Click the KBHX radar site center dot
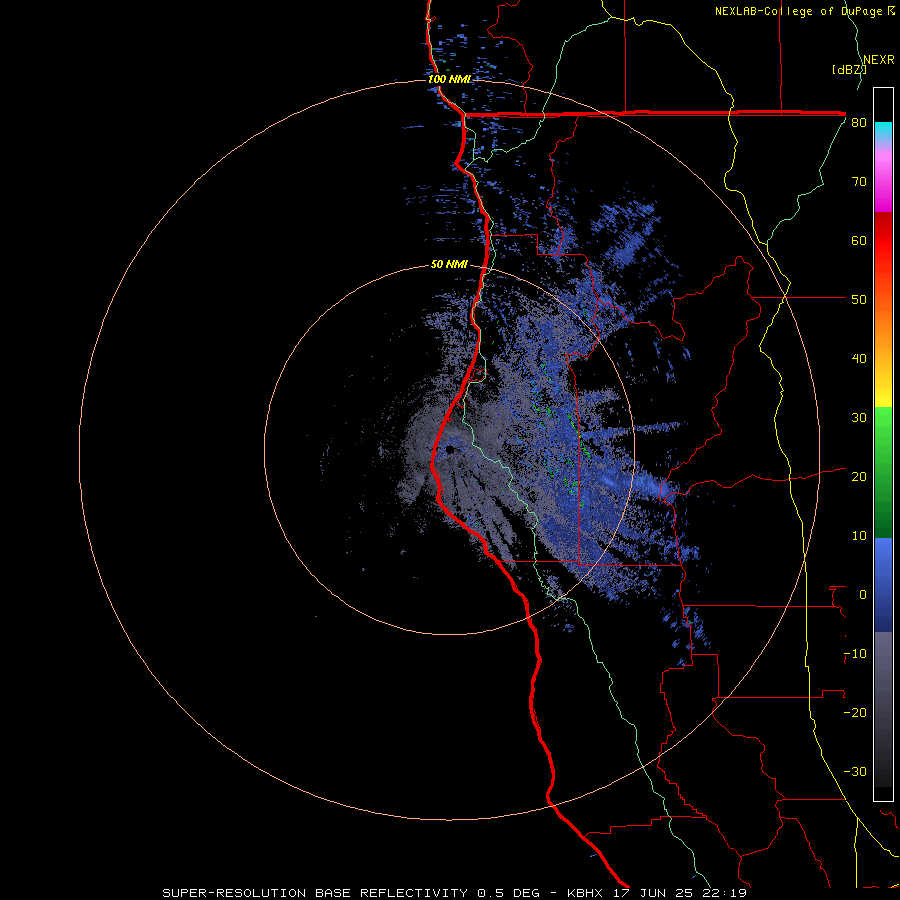The image size is (900, 900). pyautogui.click(x=450, y=449)
